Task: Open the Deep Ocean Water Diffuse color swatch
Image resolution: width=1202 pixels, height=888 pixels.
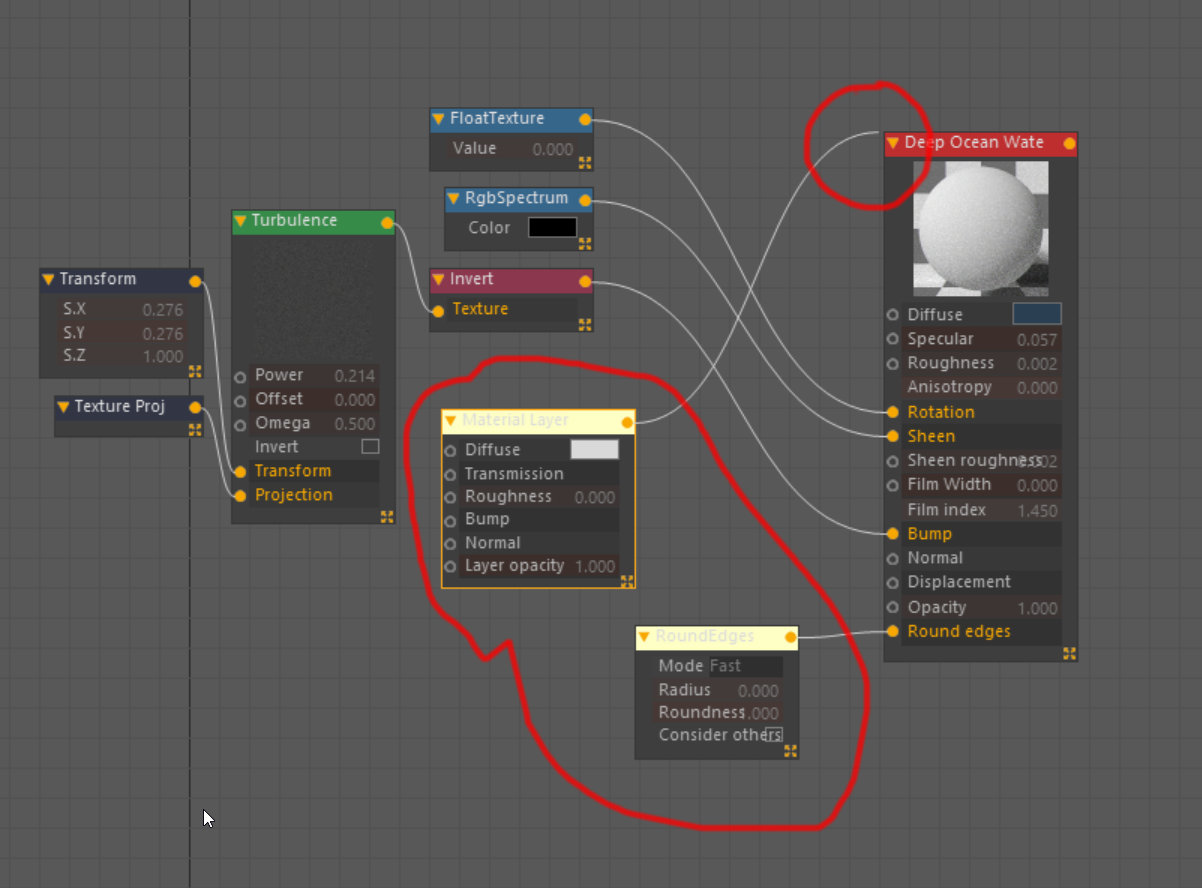Action: pyautogui.click(x=1037, y=314)
